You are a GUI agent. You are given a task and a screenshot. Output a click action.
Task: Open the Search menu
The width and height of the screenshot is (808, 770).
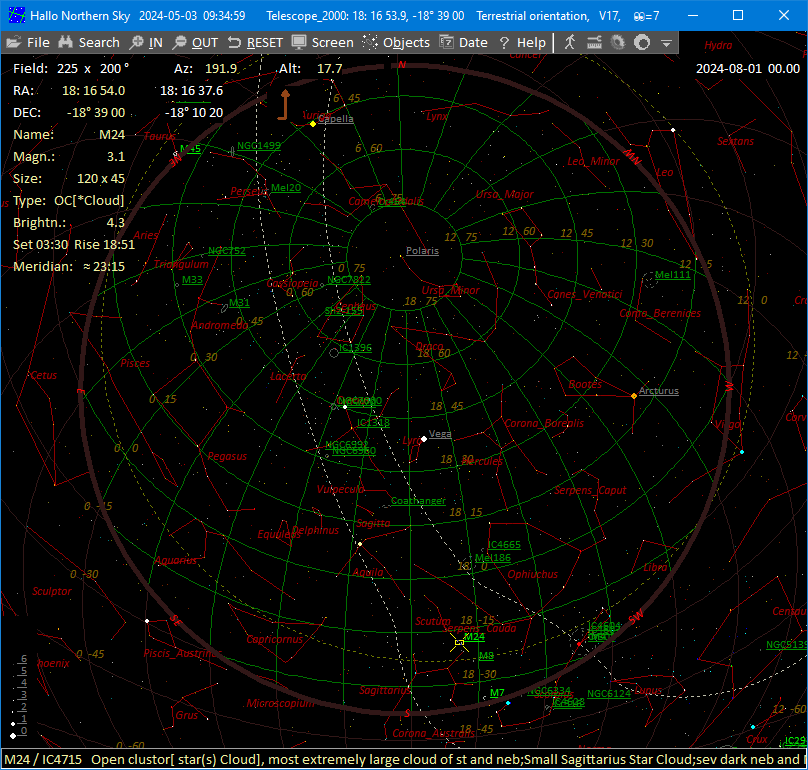pyautogui.click(x=89, y=42)
